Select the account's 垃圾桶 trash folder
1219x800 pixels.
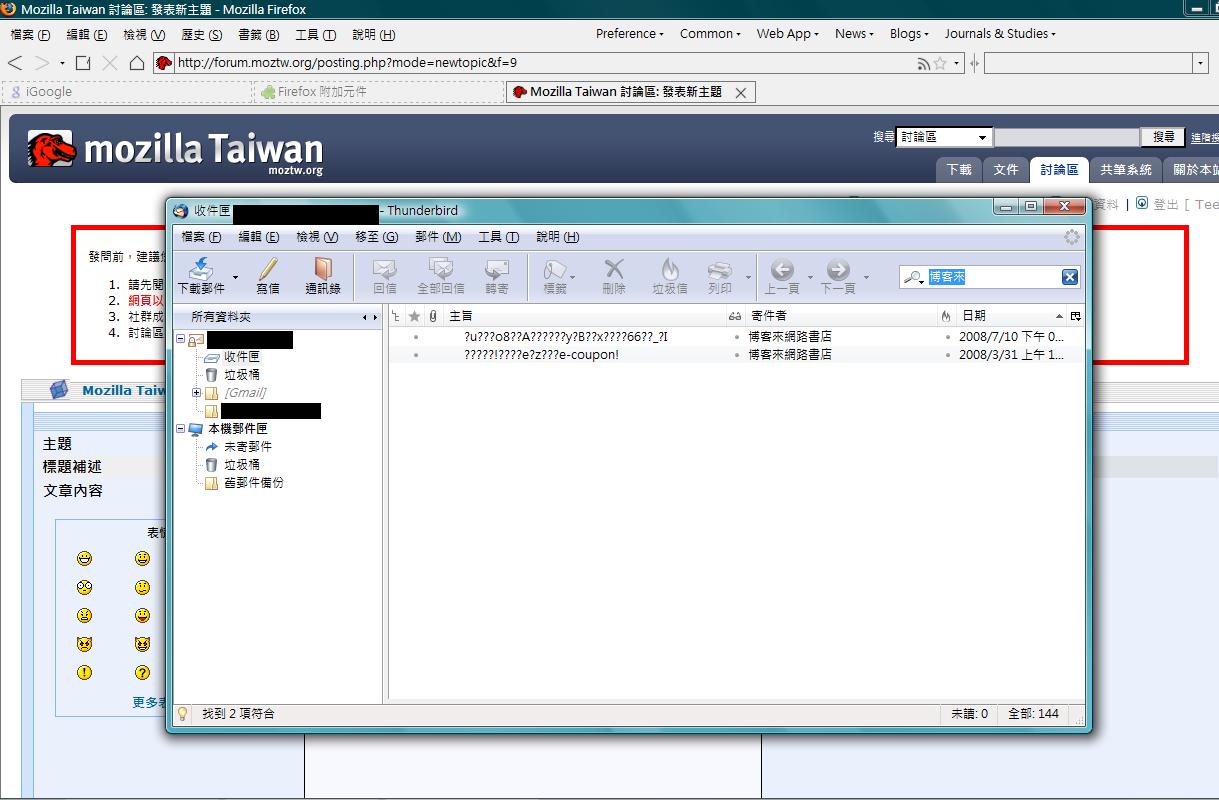pyautogui.click(x=241, y=375)
